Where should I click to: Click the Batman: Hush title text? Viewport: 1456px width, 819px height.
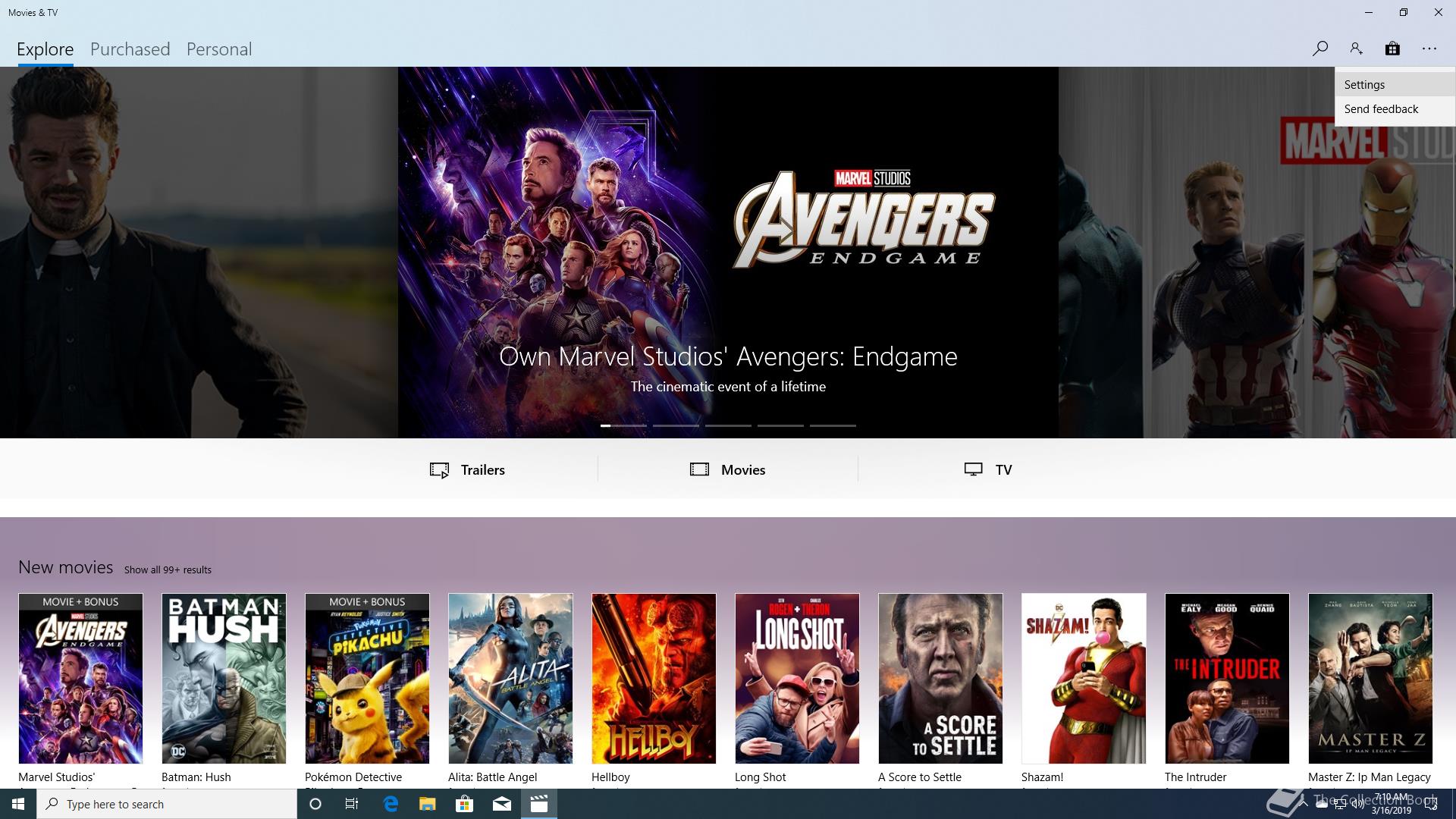[196, 777]
